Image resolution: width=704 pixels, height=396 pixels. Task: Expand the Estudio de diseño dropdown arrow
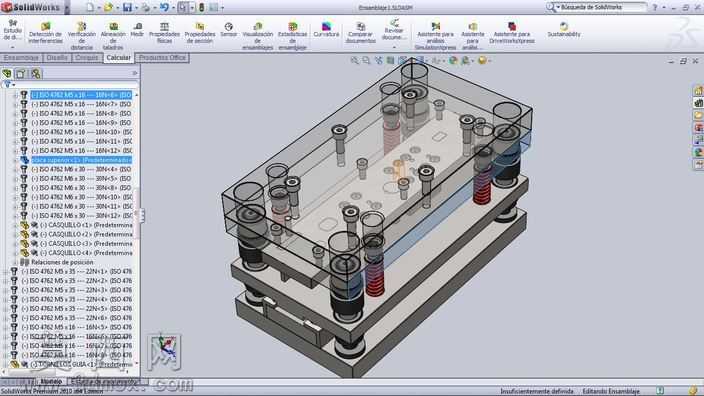tap(13, 47)
